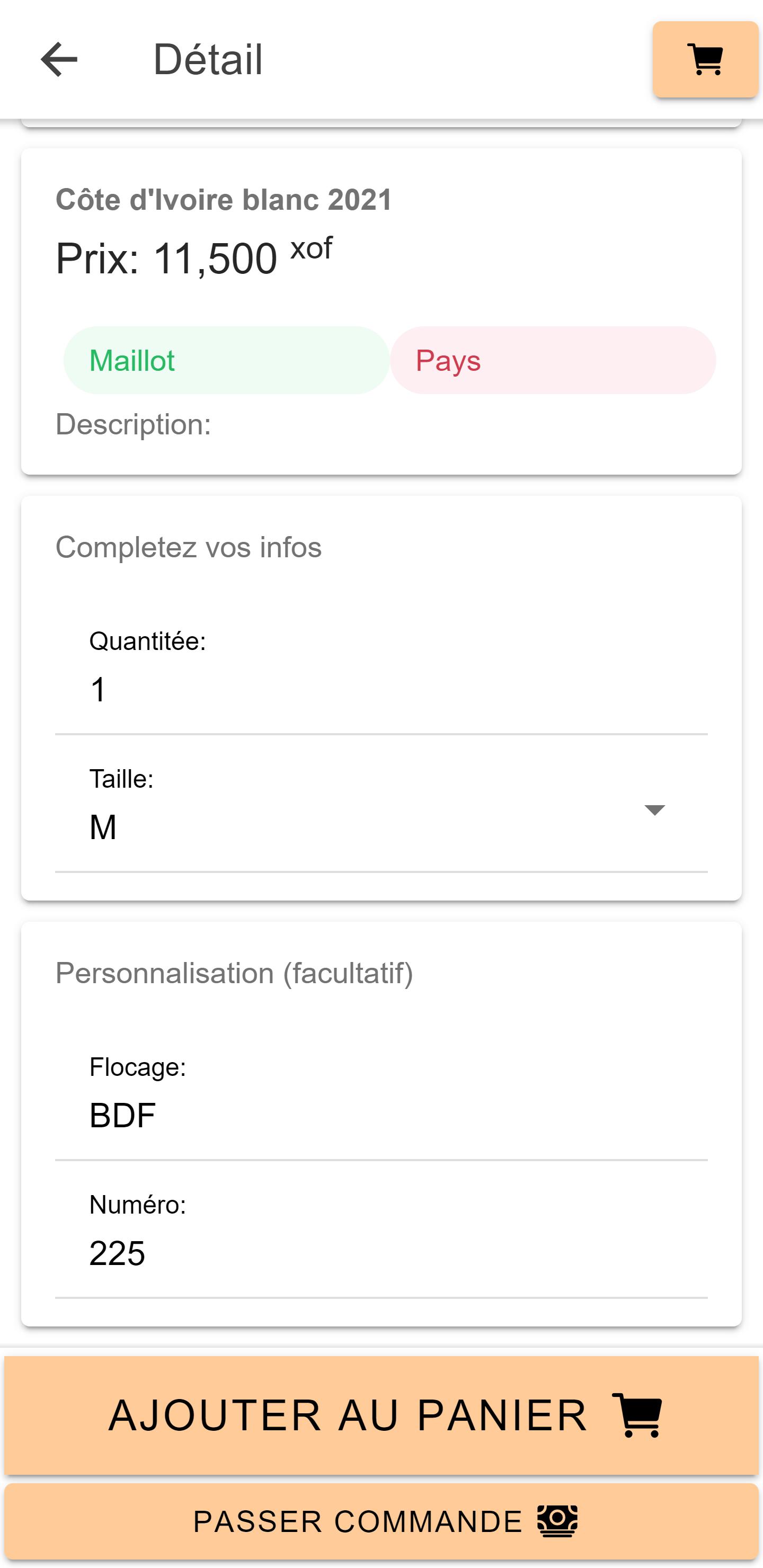Click the Flocage field containing BDF

pos(381,1116)
